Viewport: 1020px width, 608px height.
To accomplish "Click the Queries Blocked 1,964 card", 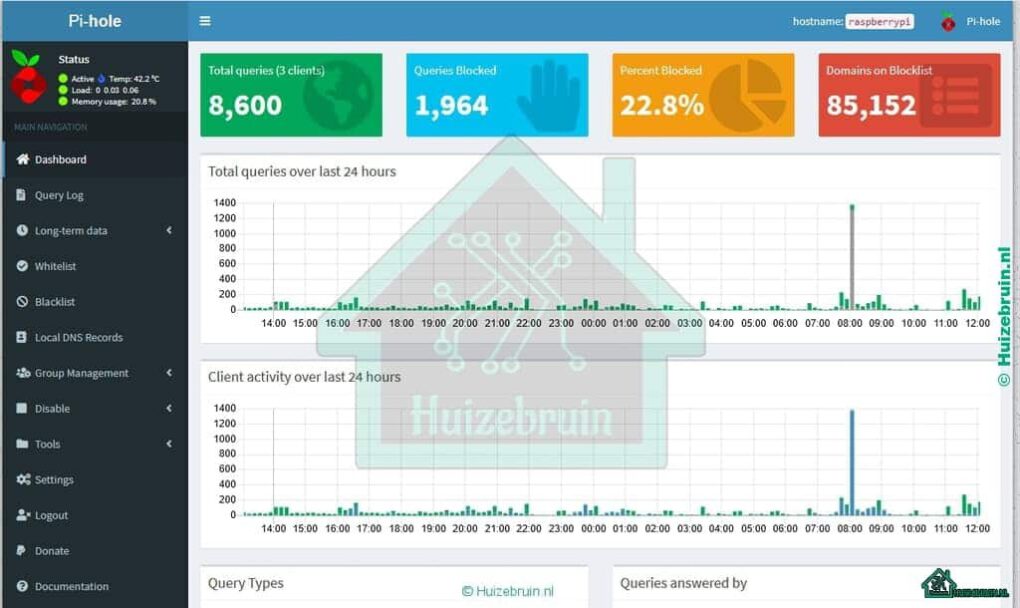I will coord(497,95).
